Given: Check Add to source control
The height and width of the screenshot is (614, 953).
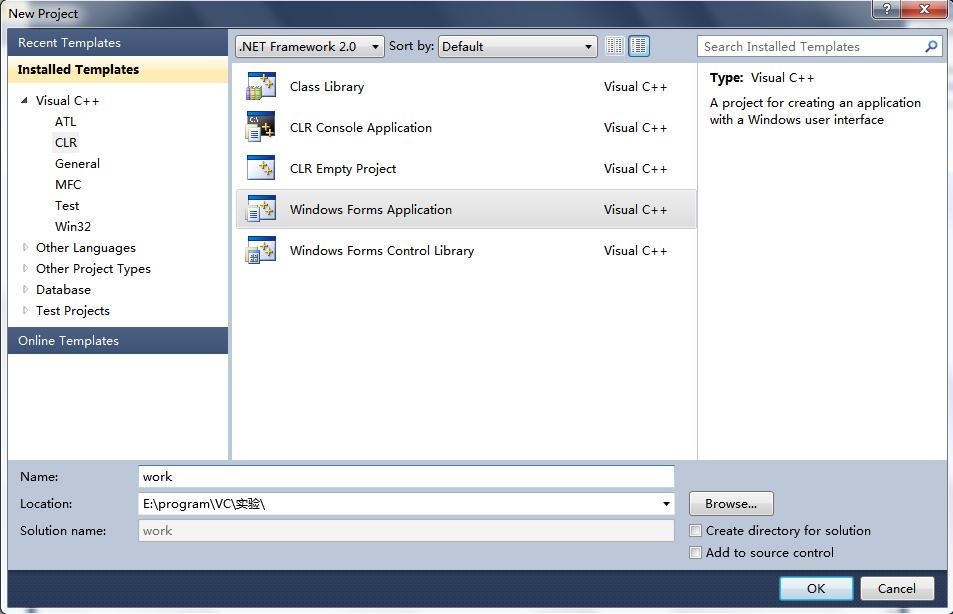Looking at the screenshot, I should point(695,553).
